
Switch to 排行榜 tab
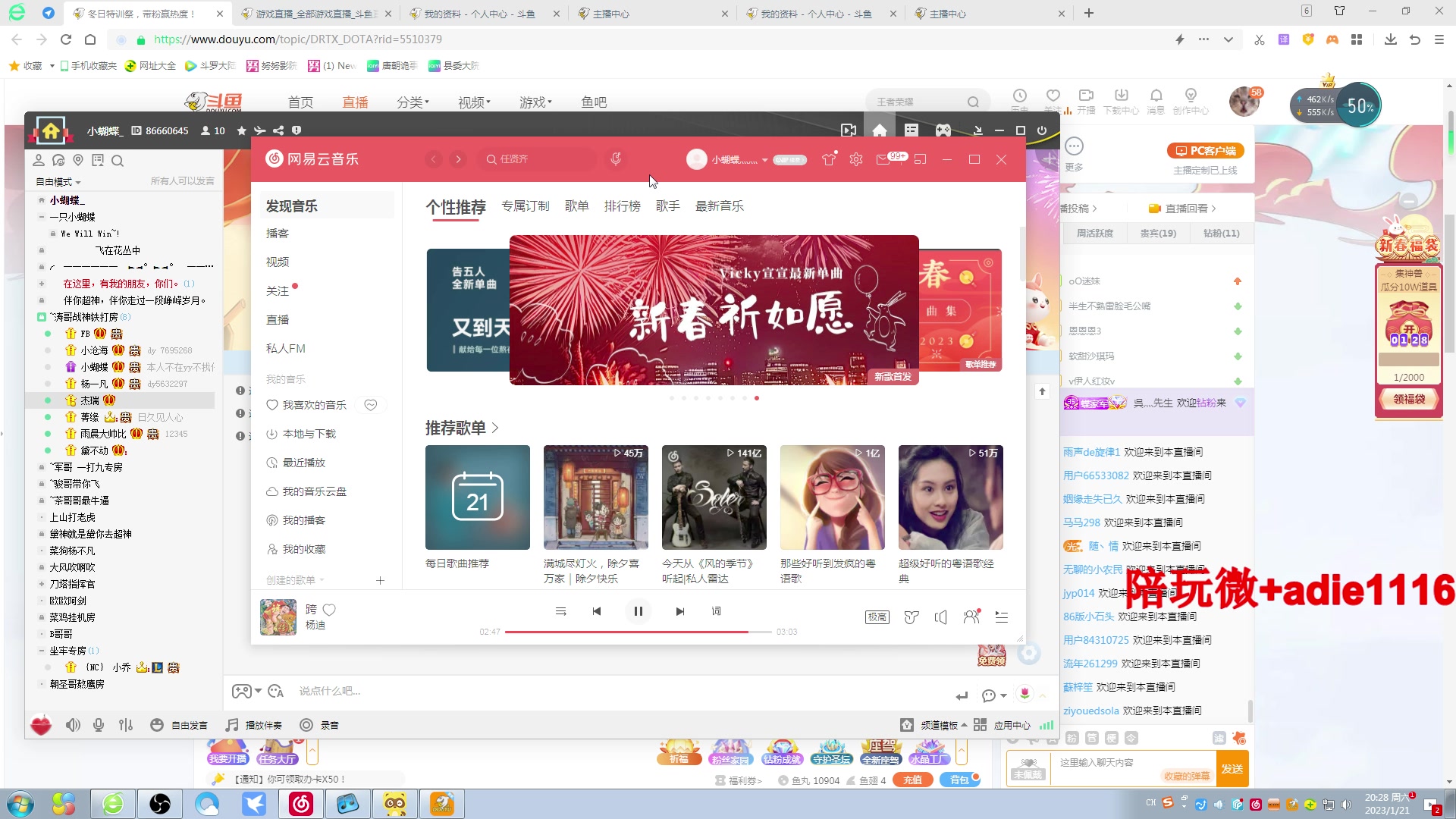pyautogui.click(x=623, y=206)
